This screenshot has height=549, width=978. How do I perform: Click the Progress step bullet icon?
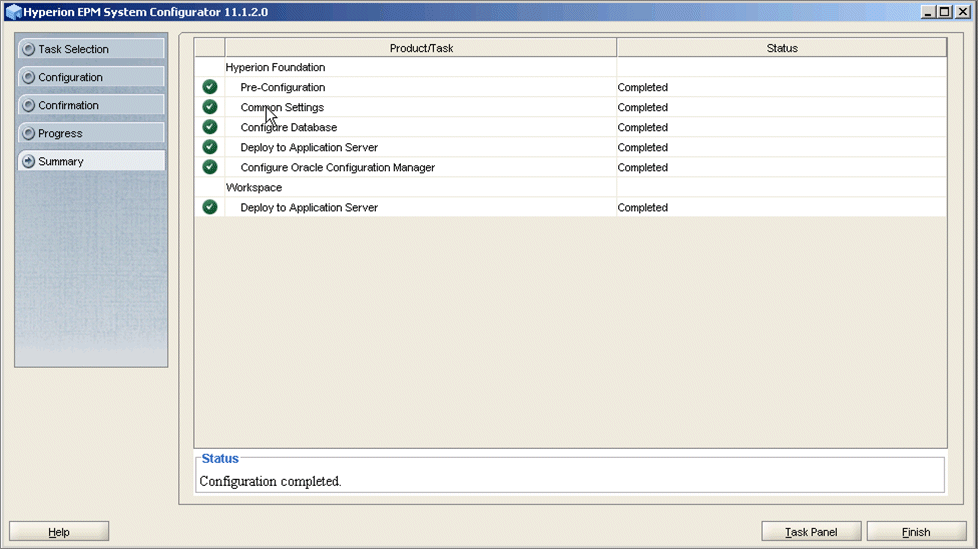[x=28, y=133]
